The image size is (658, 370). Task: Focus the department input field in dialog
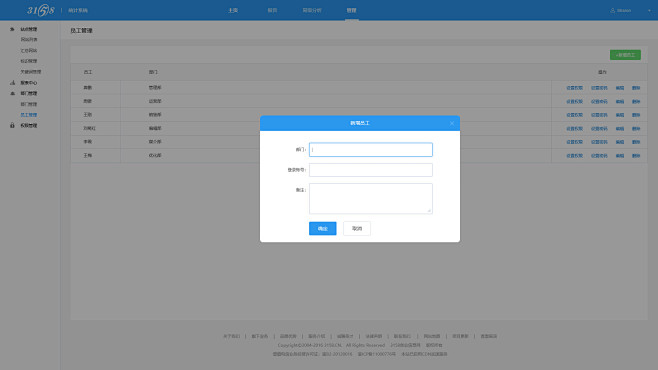click(x=371, y=149)
